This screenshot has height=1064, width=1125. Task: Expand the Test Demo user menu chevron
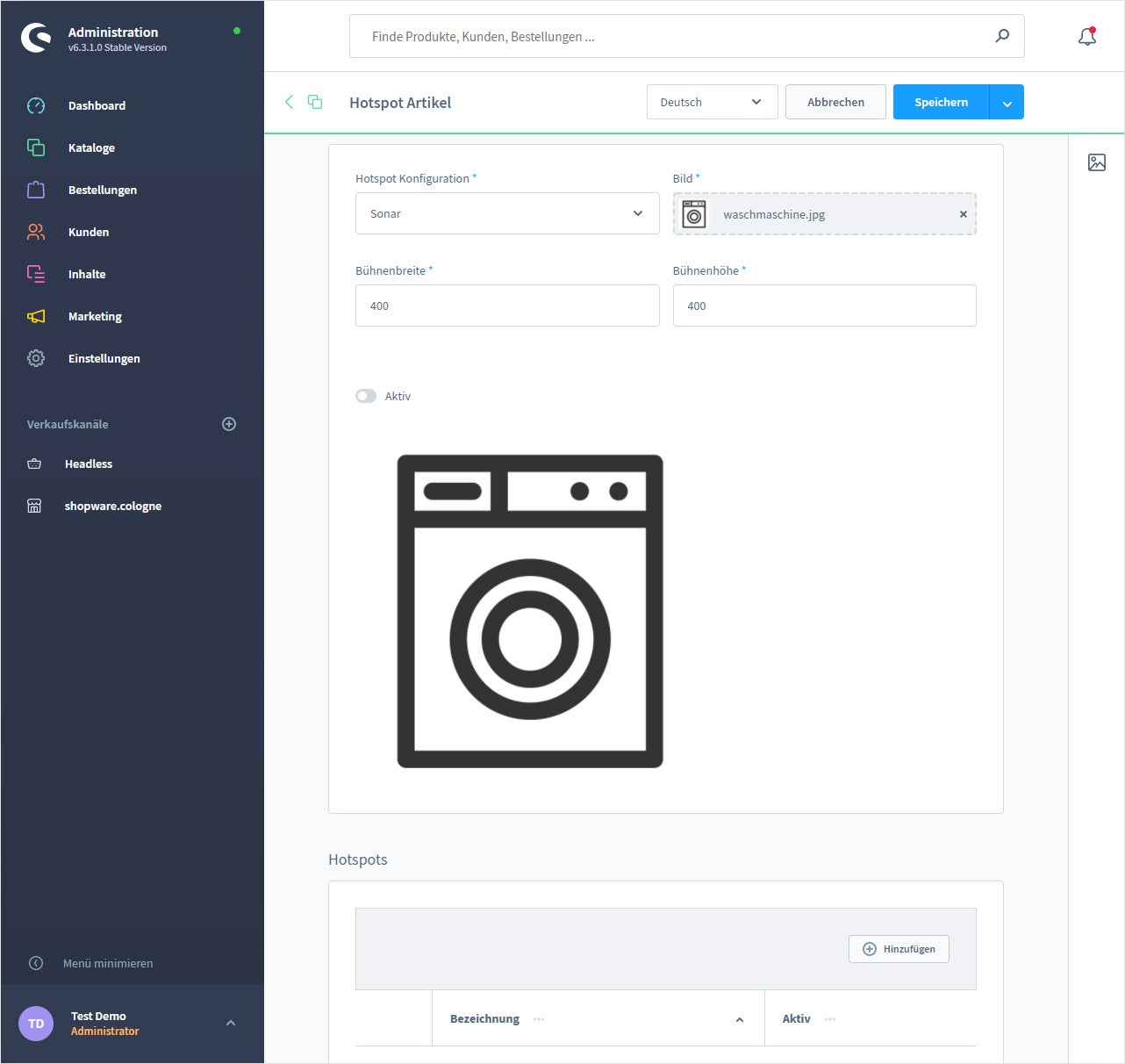coord(231,1024)
